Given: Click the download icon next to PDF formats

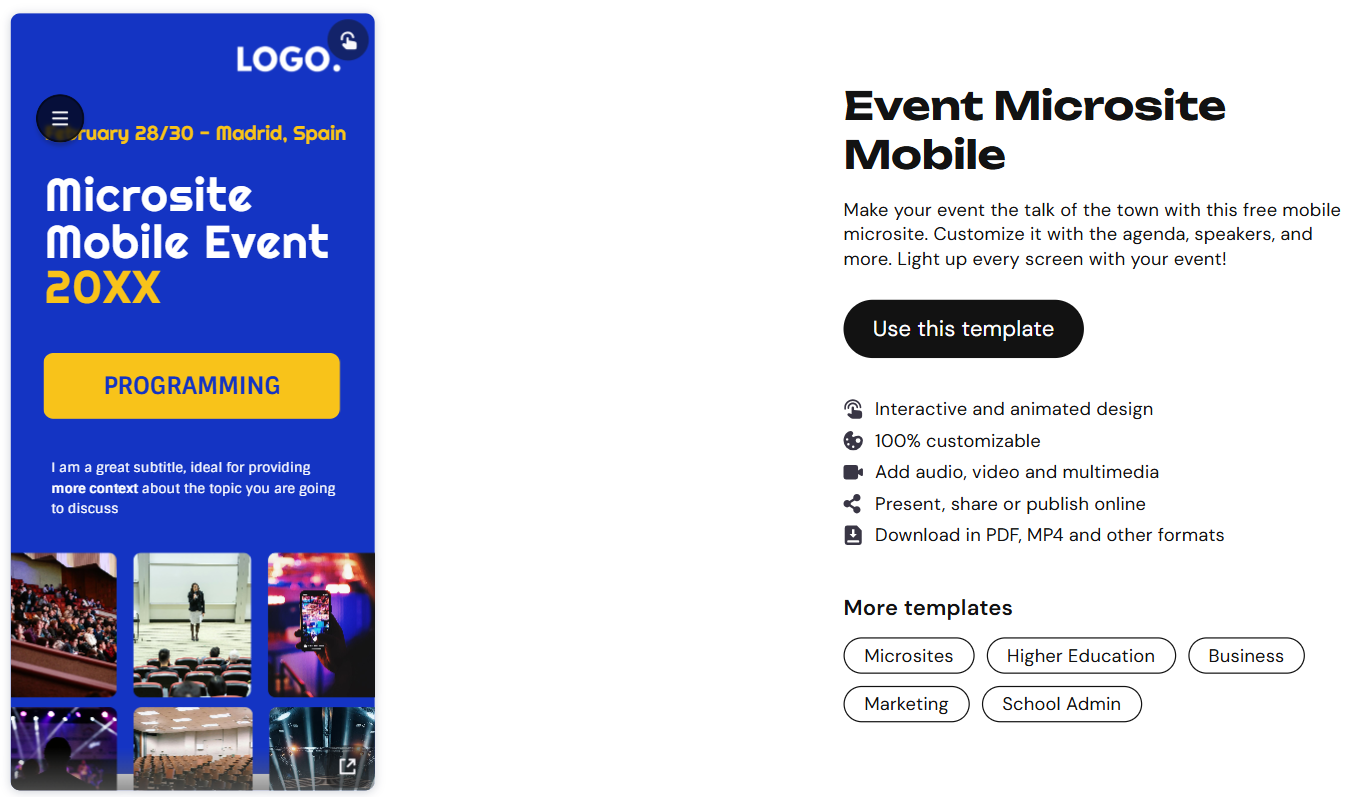Looking at the screenshot, I should coord(852,534).
